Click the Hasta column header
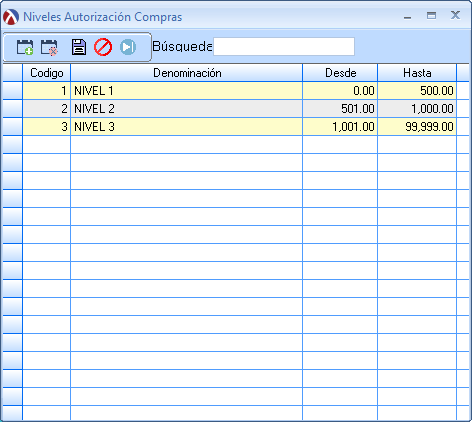The width and height of the screenshot is (472, 422). coord(417,73)
